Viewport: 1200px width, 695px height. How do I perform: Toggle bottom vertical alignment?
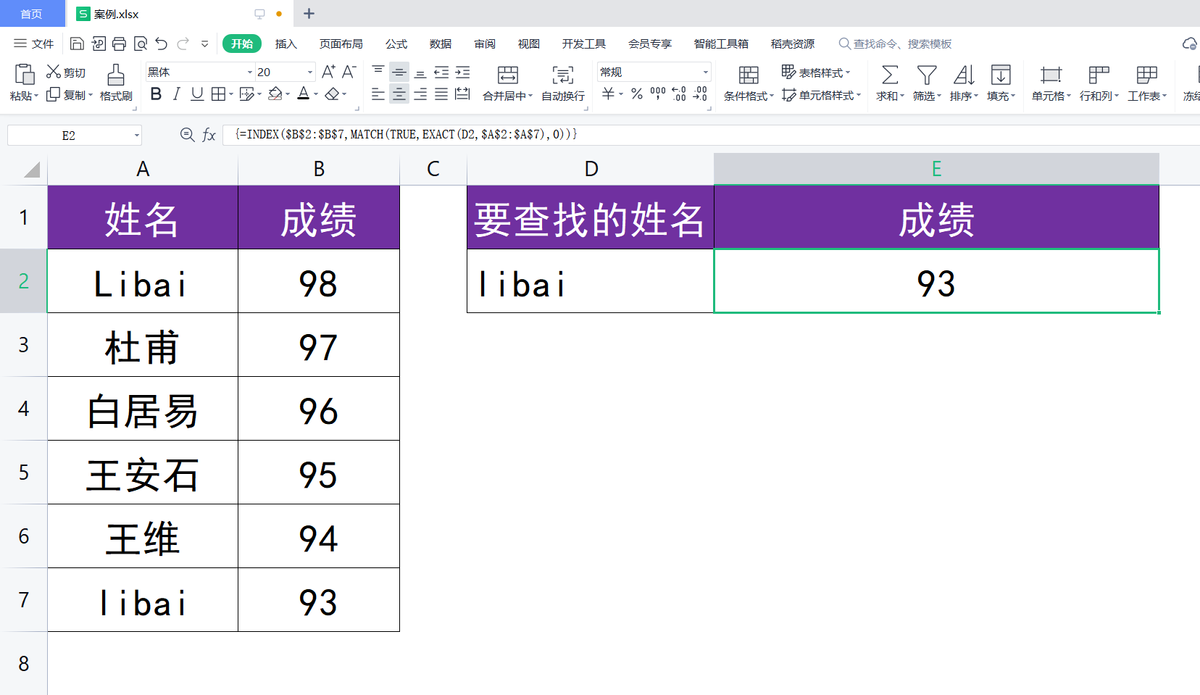(x=420, y=72)
